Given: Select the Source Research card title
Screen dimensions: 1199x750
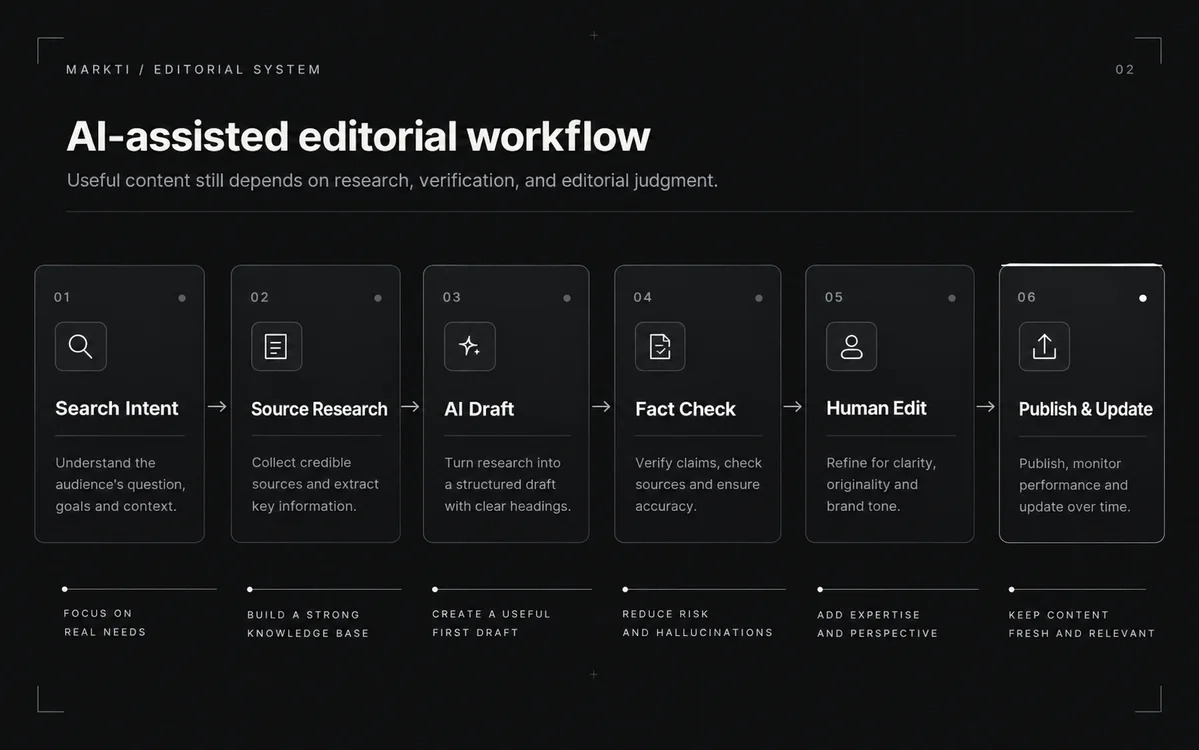Looking at the screenshot, I should (x=319, y=409).
